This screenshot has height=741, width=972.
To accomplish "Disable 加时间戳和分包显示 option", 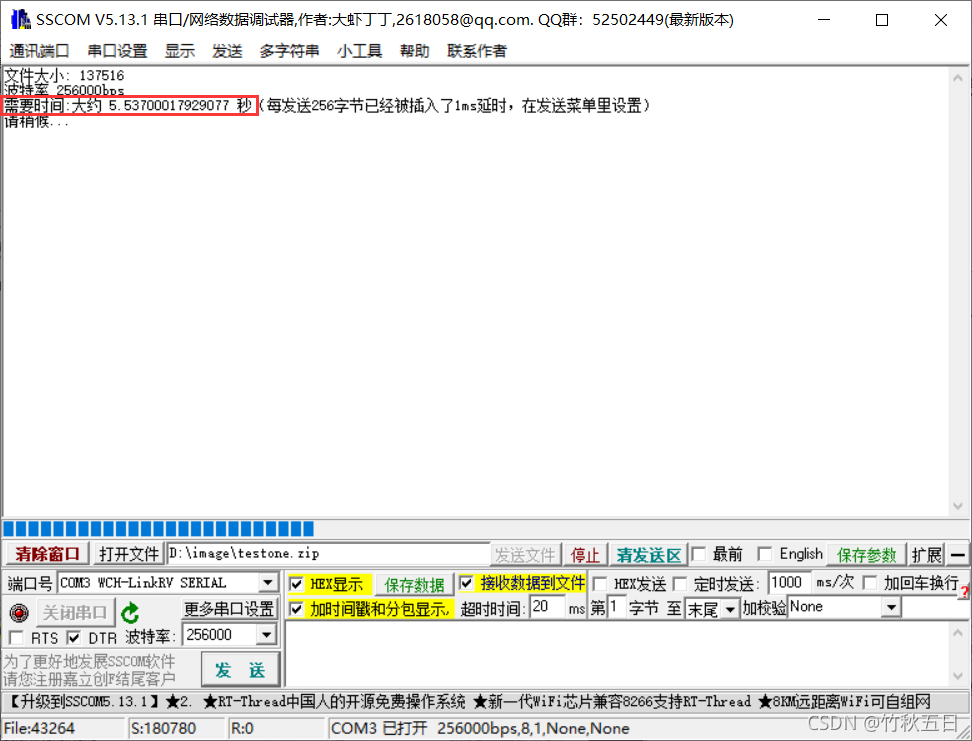I will [x=297, y=608].
